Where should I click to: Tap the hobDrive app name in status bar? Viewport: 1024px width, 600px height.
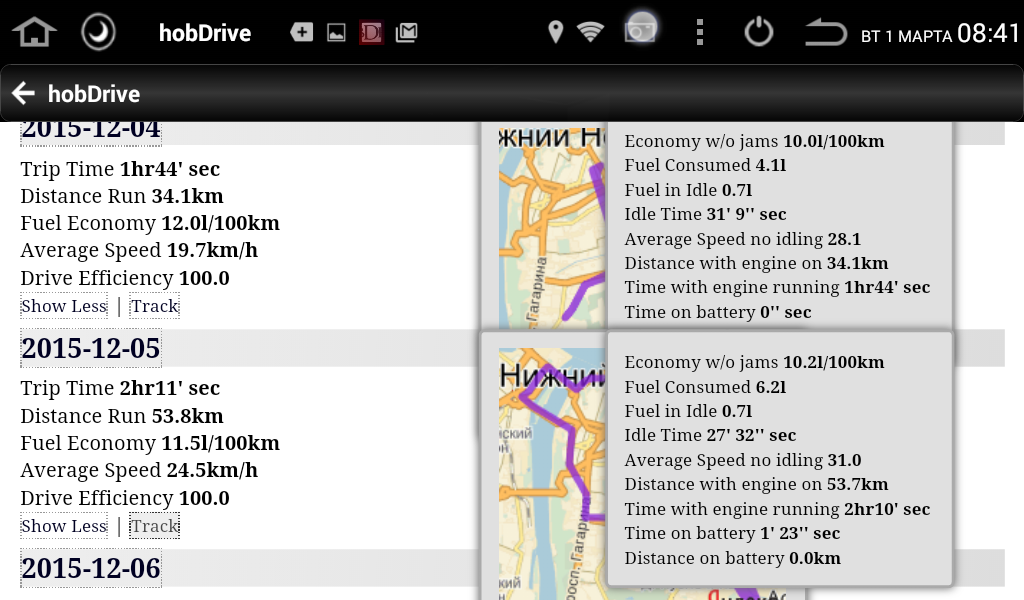tap(205, 33)
